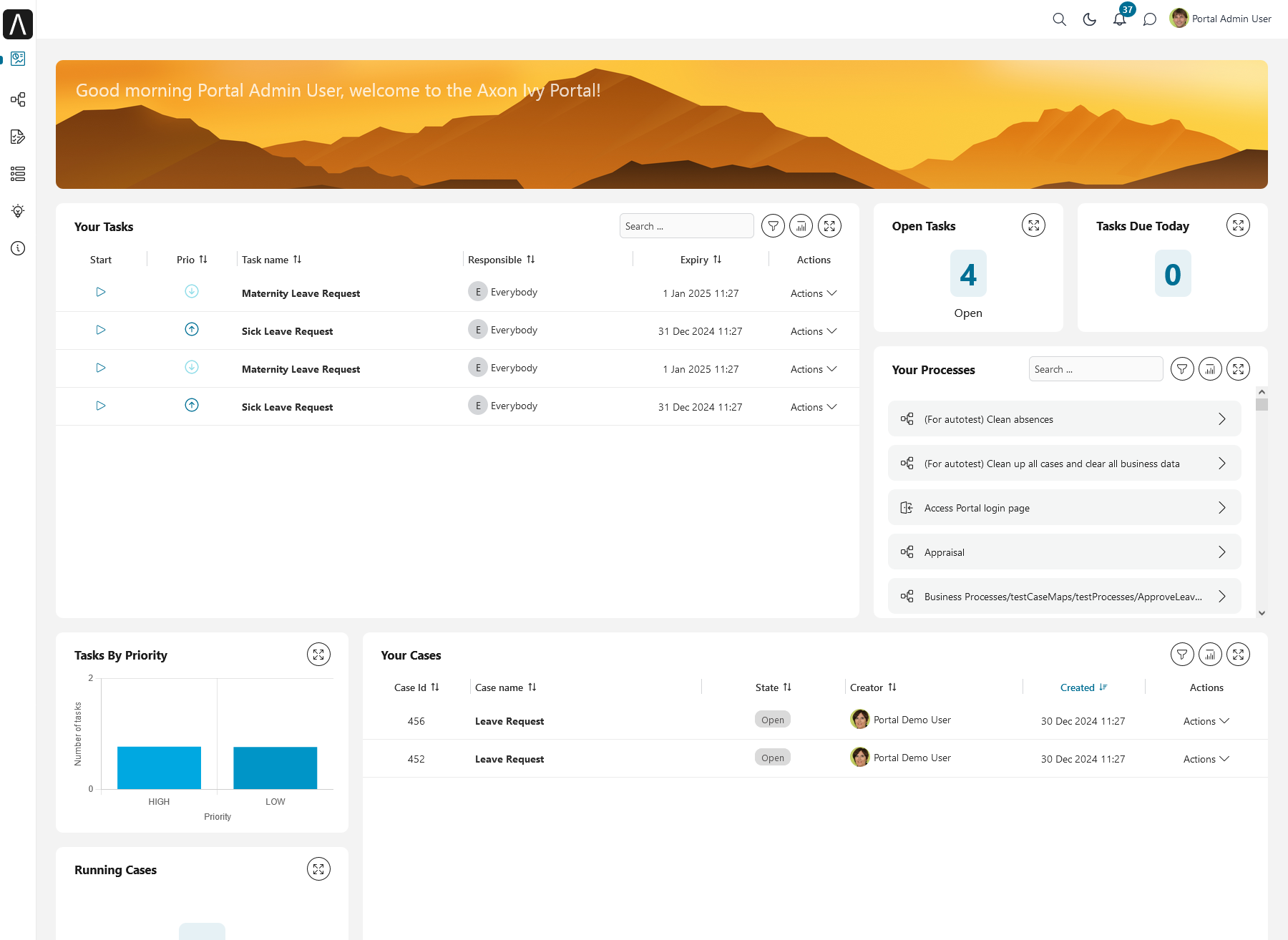Click the LOW priority bar

click(275, 768)
